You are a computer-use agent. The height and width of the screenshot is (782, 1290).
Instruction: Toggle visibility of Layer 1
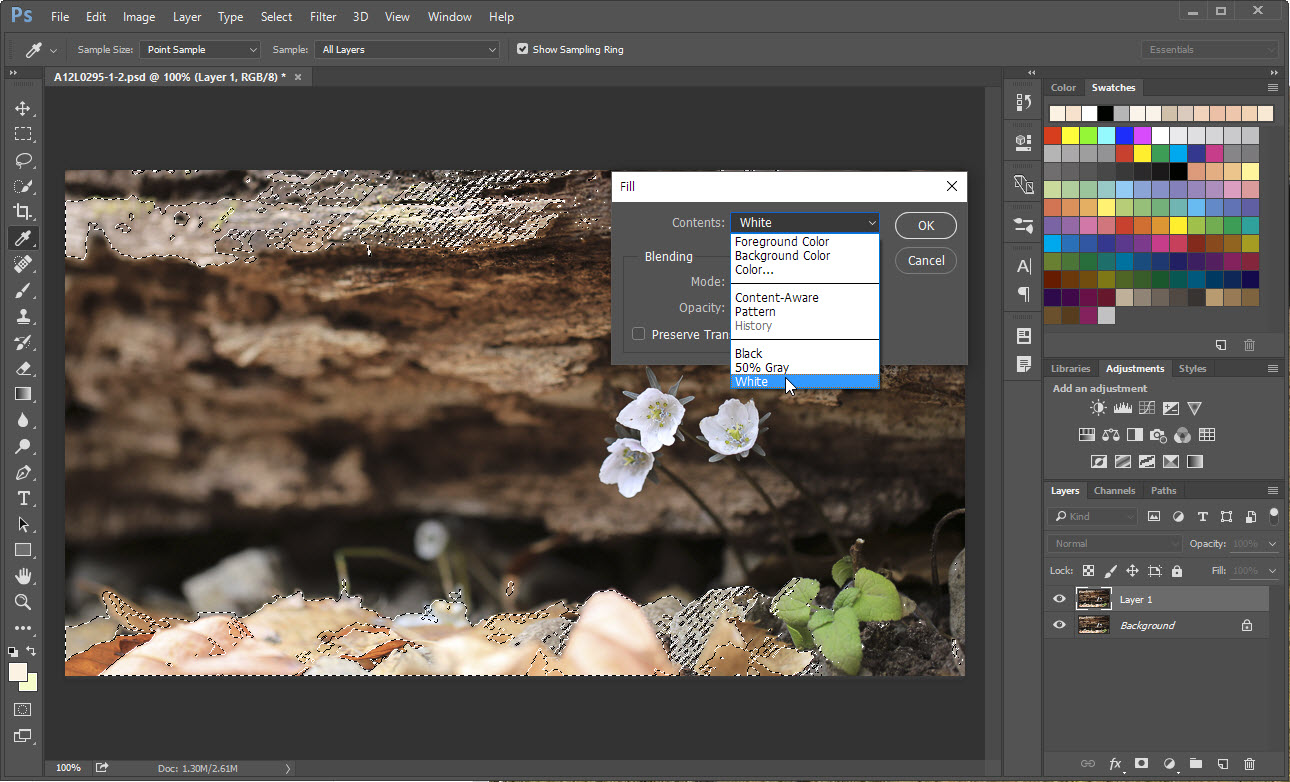pyautogui.click(x=1059, y=599)
